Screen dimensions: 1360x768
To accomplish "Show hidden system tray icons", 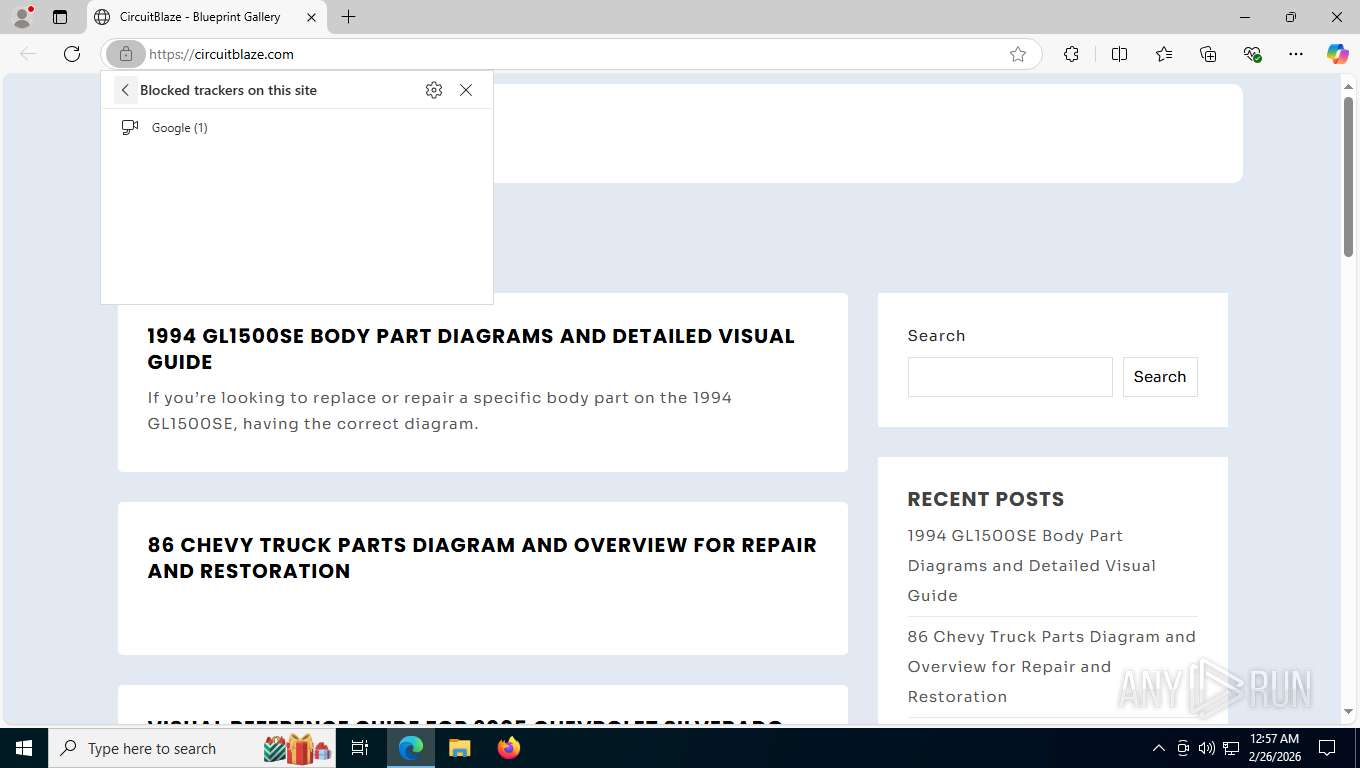I will [x=1159, y=748].
